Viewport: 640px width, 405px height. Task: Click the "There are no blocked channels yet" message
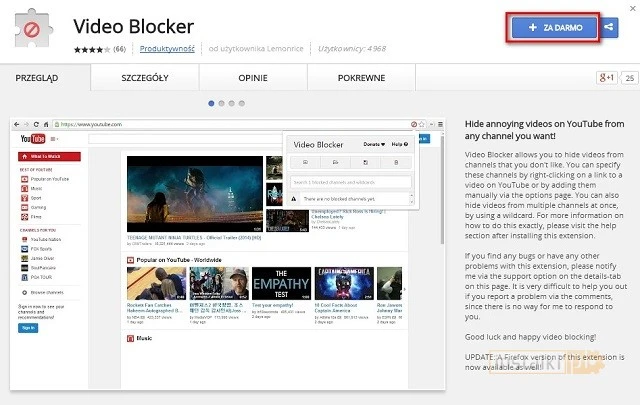339,199
